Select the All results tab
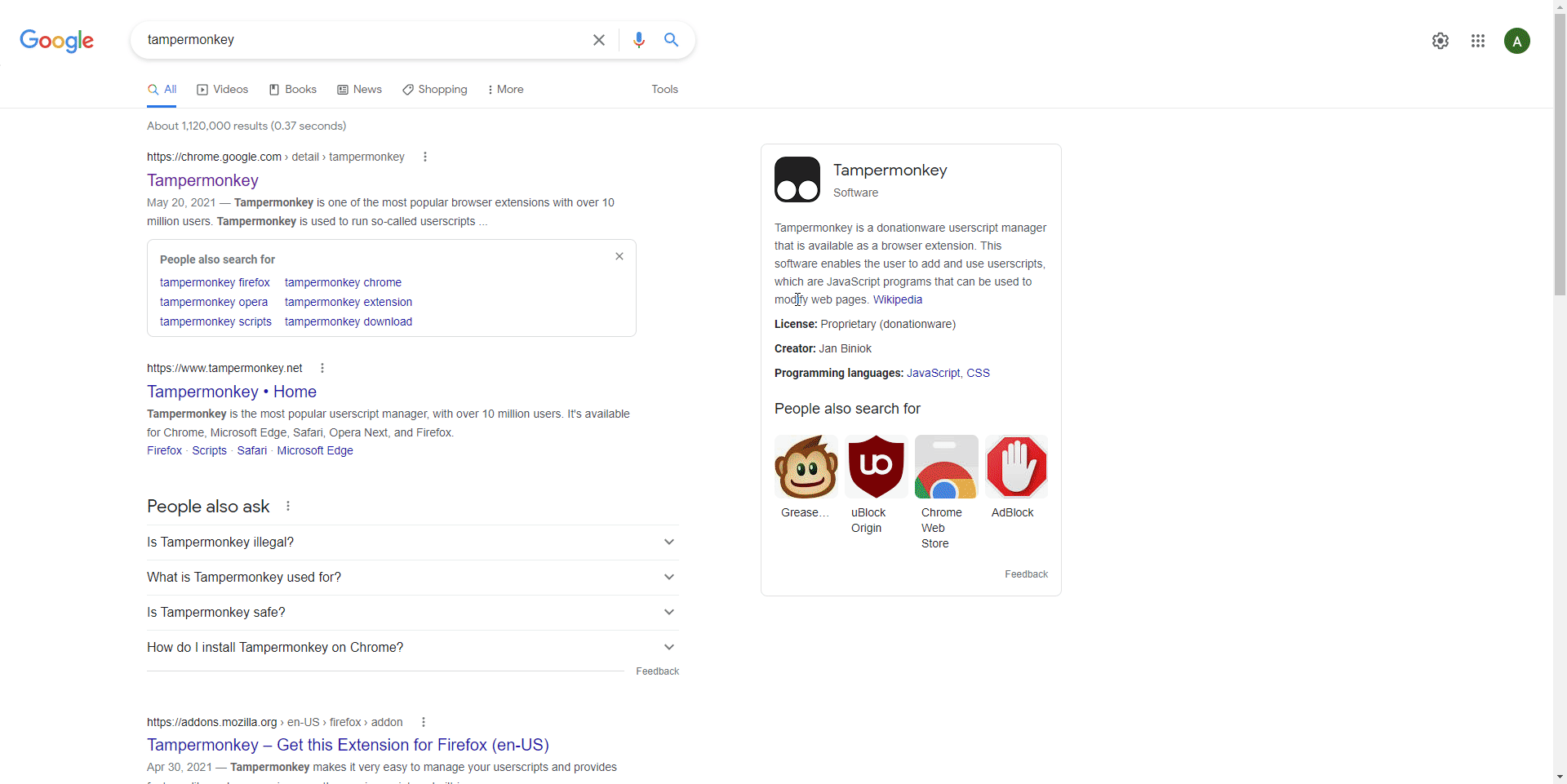 tap(162, 90)
